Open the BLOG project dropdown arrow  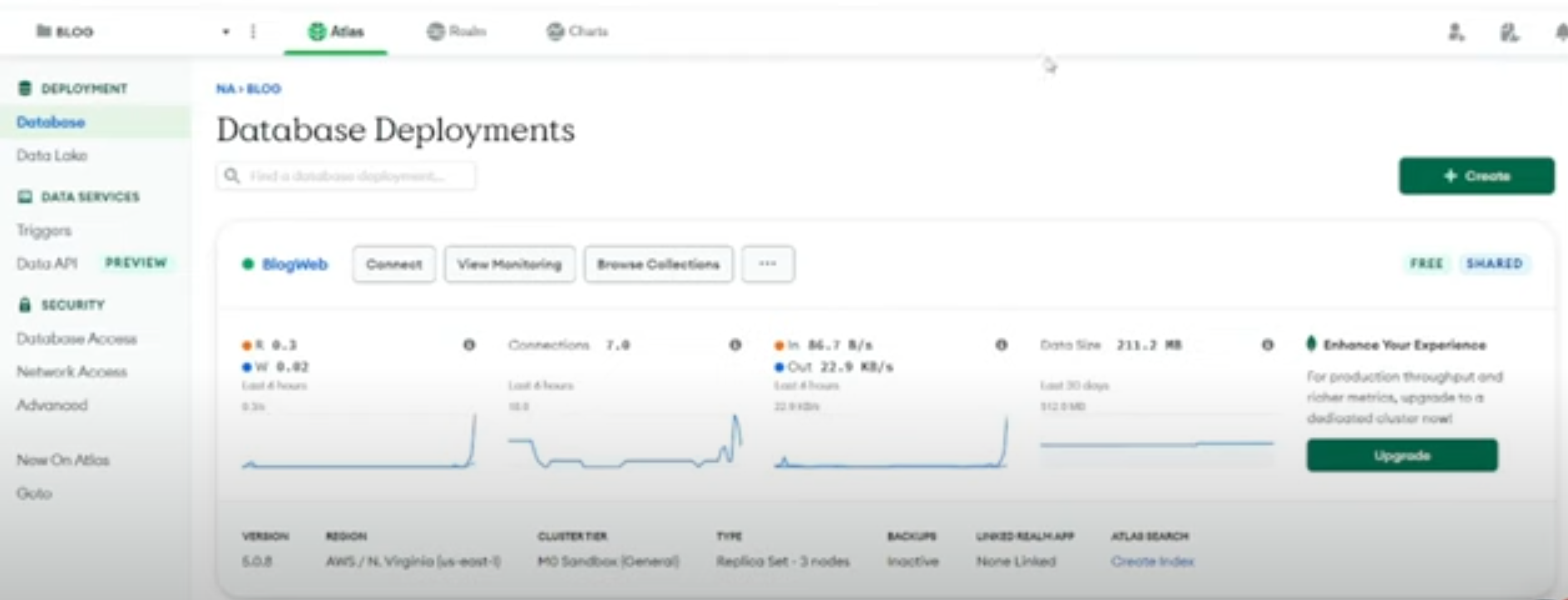[x=225, y=32]
